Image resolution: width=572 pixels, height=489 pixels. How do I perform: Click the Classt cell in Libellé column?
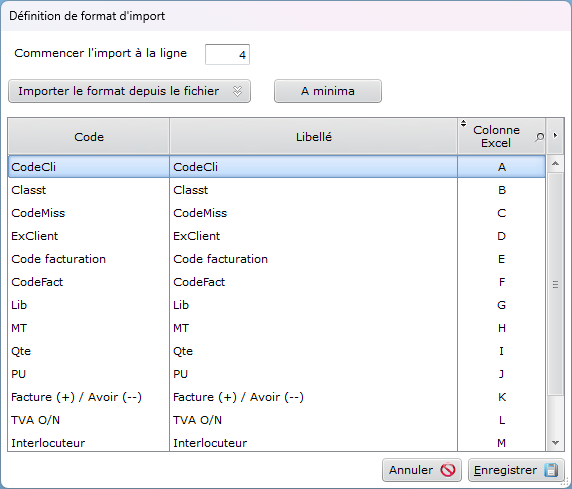[x=313, y=190]
